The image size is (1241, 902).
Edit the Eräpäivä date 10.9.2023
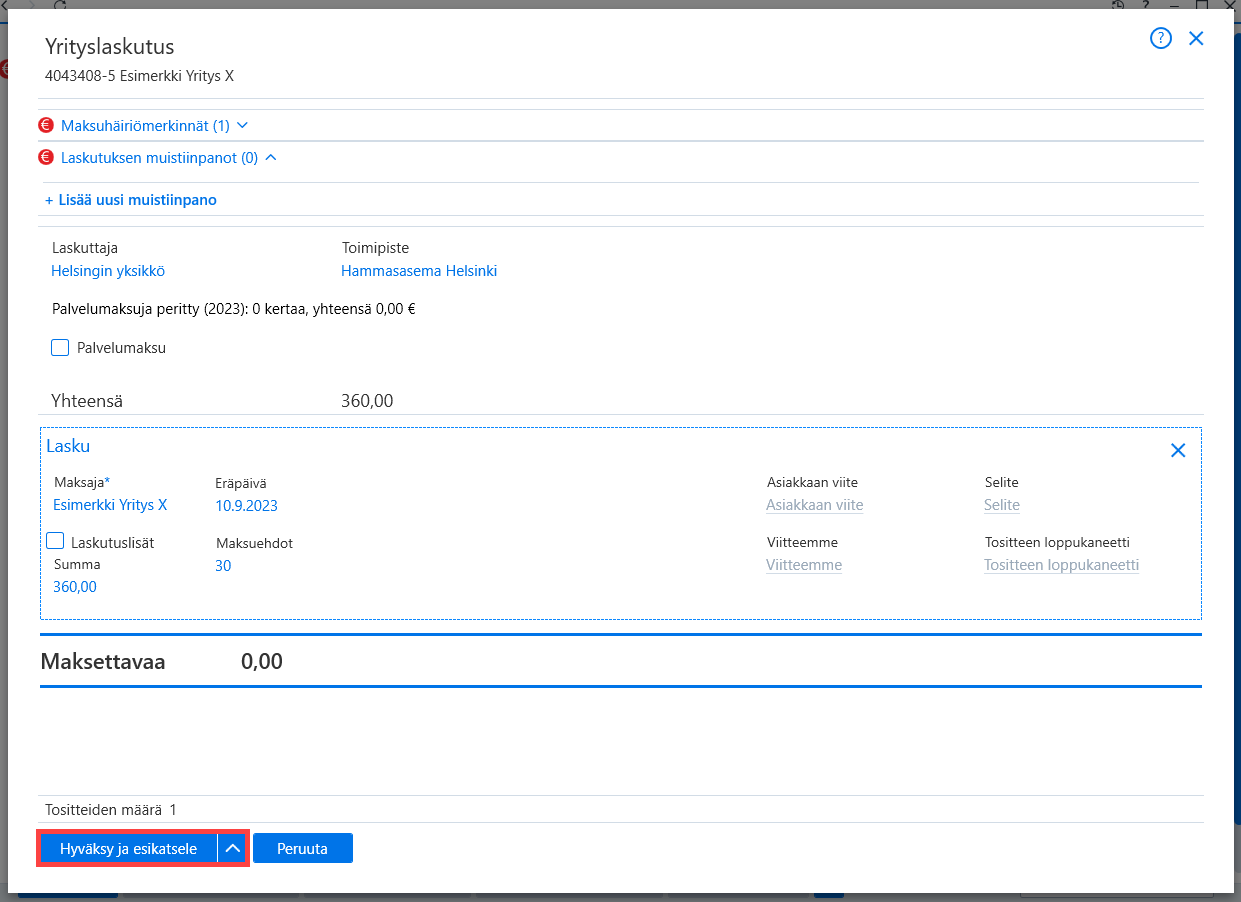pos(247,506)
